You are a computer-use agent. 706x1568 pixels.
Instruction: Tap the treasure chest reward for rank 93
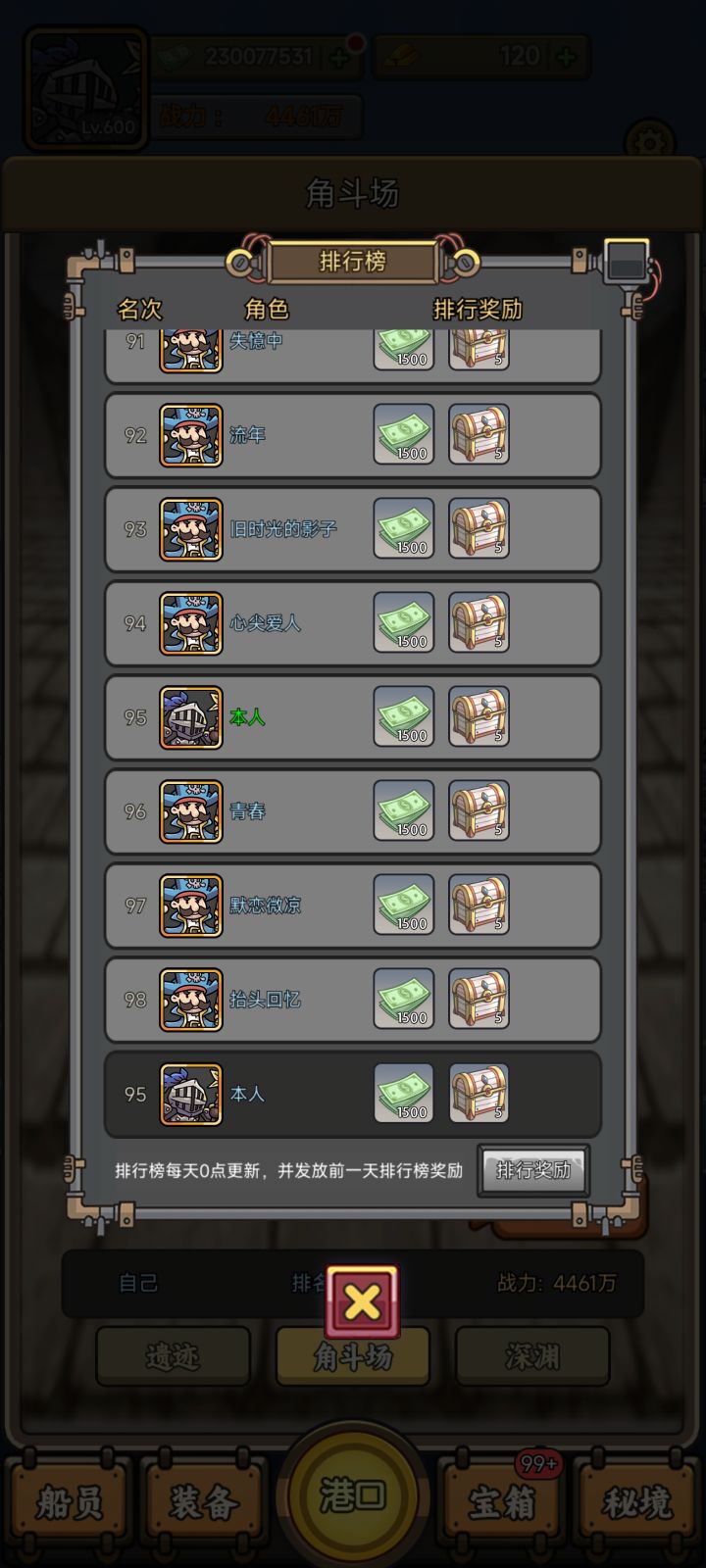click(x=479, y=529)
